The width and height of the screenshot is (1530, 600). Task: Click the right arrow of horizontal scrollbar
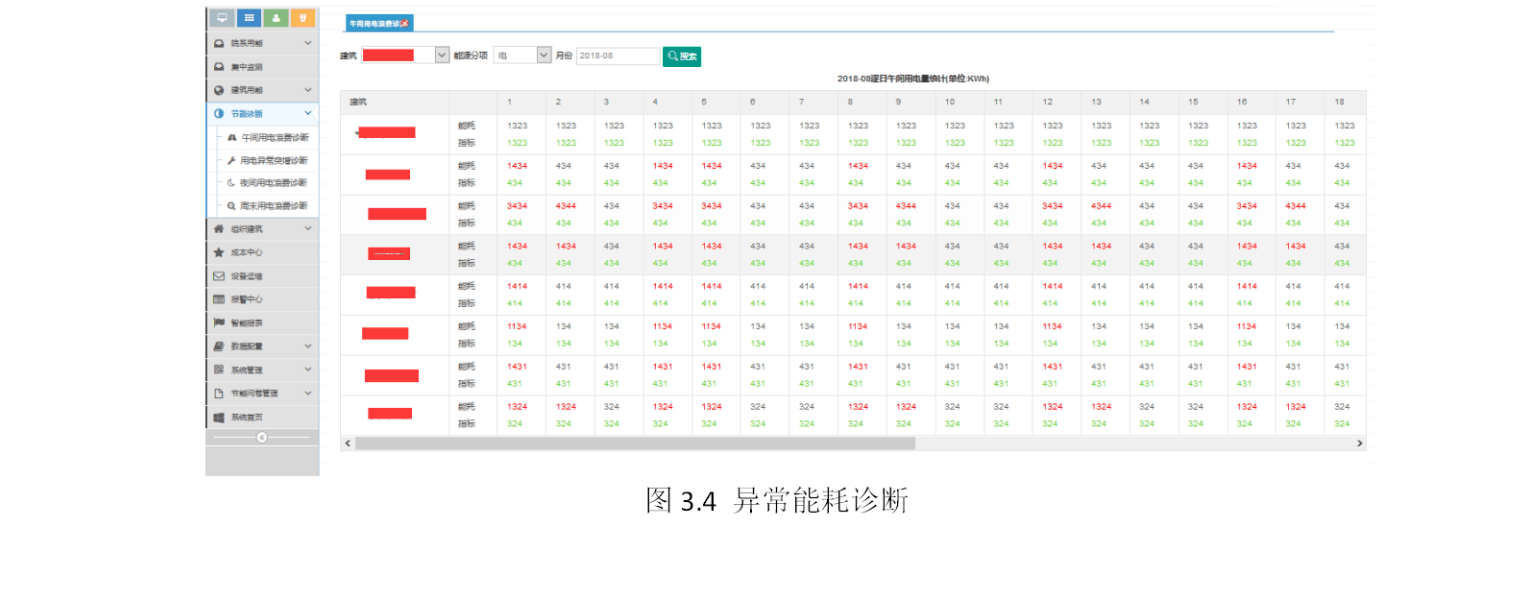pos(1359,443)
